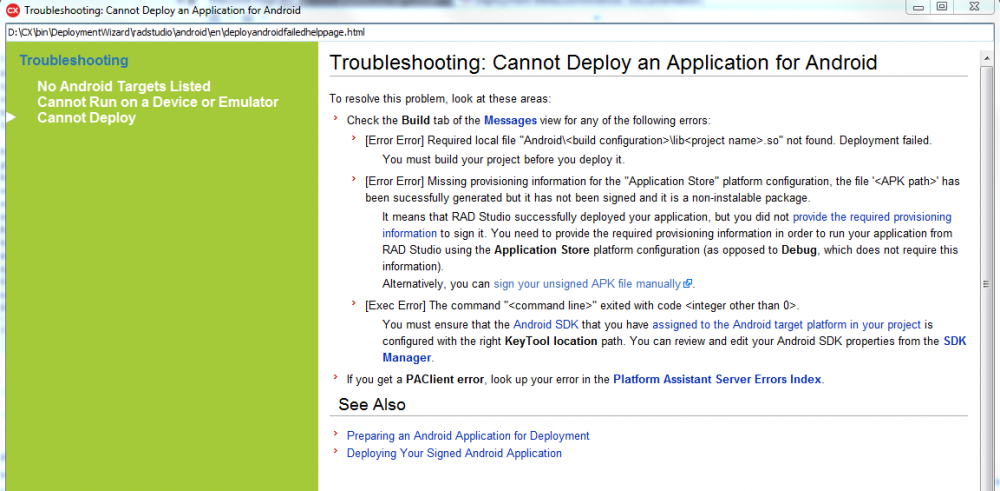Close the Troubleshooting window

coord(973,8)
